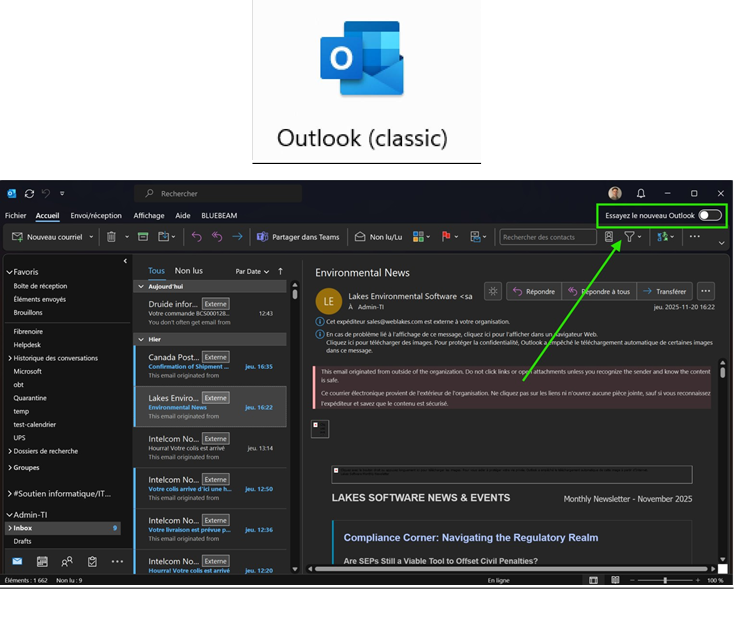This screenshot has width=738, height=629.
Task: Collapse the Favoris section
Action: click(9, 272)
